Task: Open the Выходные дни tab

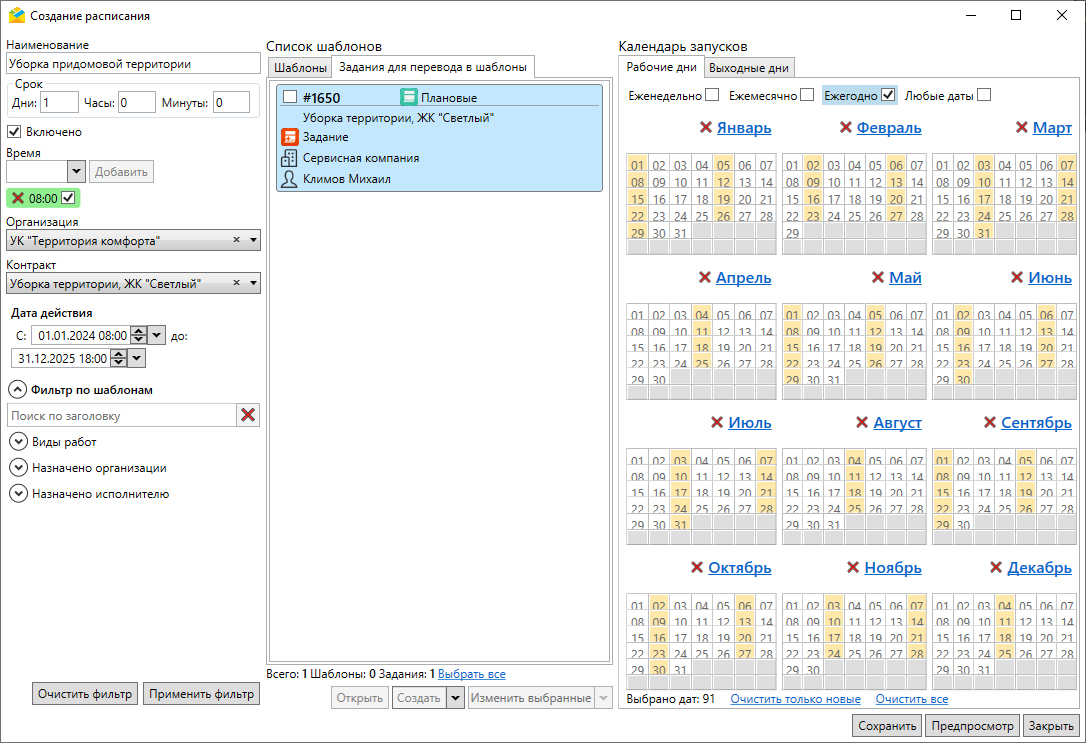Action: (748, 68)
